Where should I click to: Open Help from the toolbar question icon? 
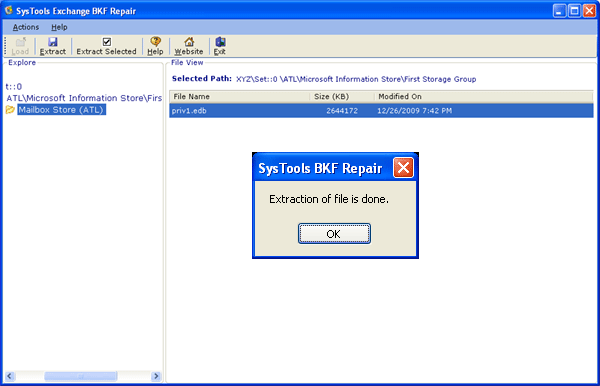(155, 41)
